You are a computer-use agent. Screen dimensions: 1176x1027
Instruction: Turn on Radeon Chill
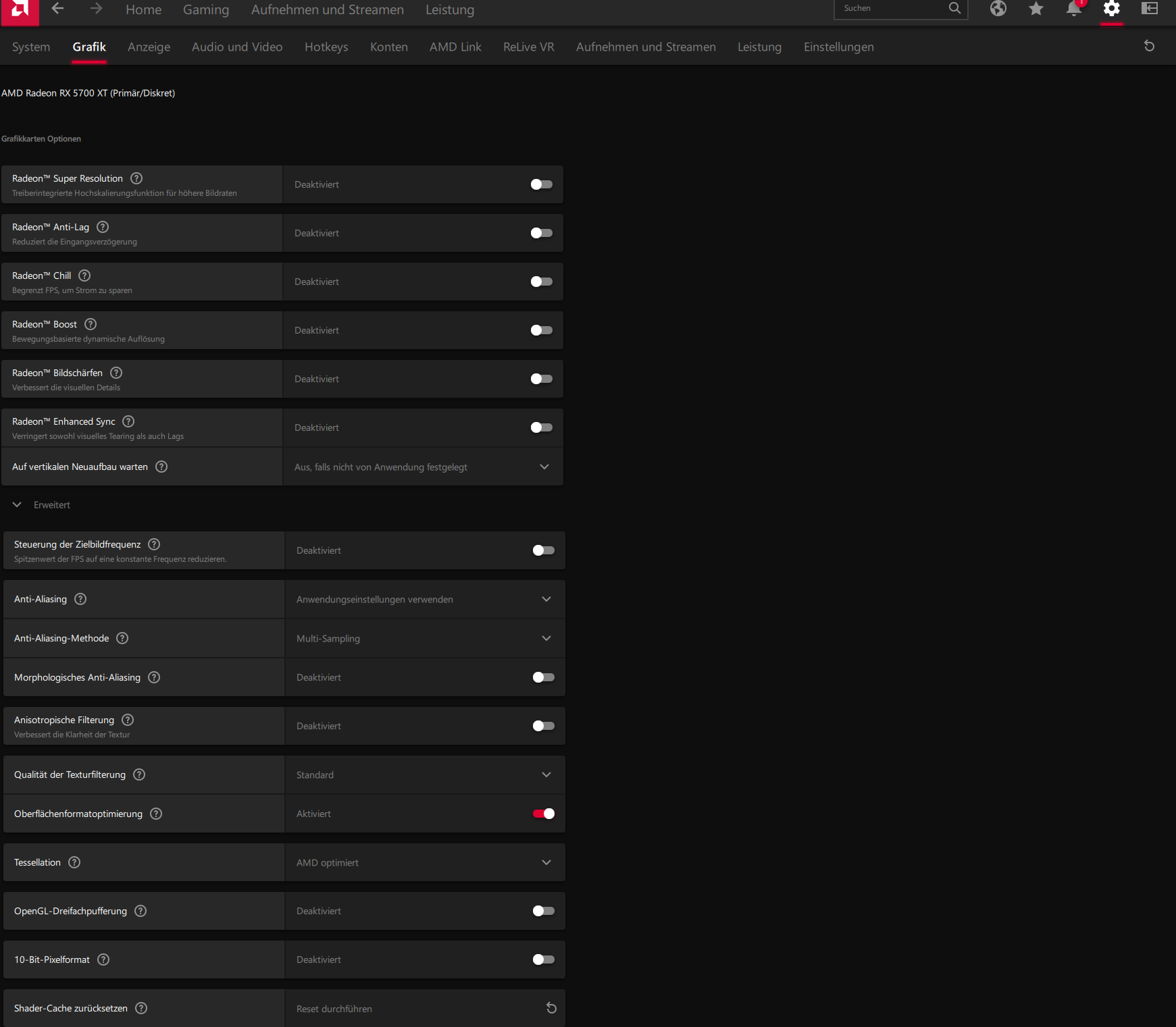tap(542, 282)
